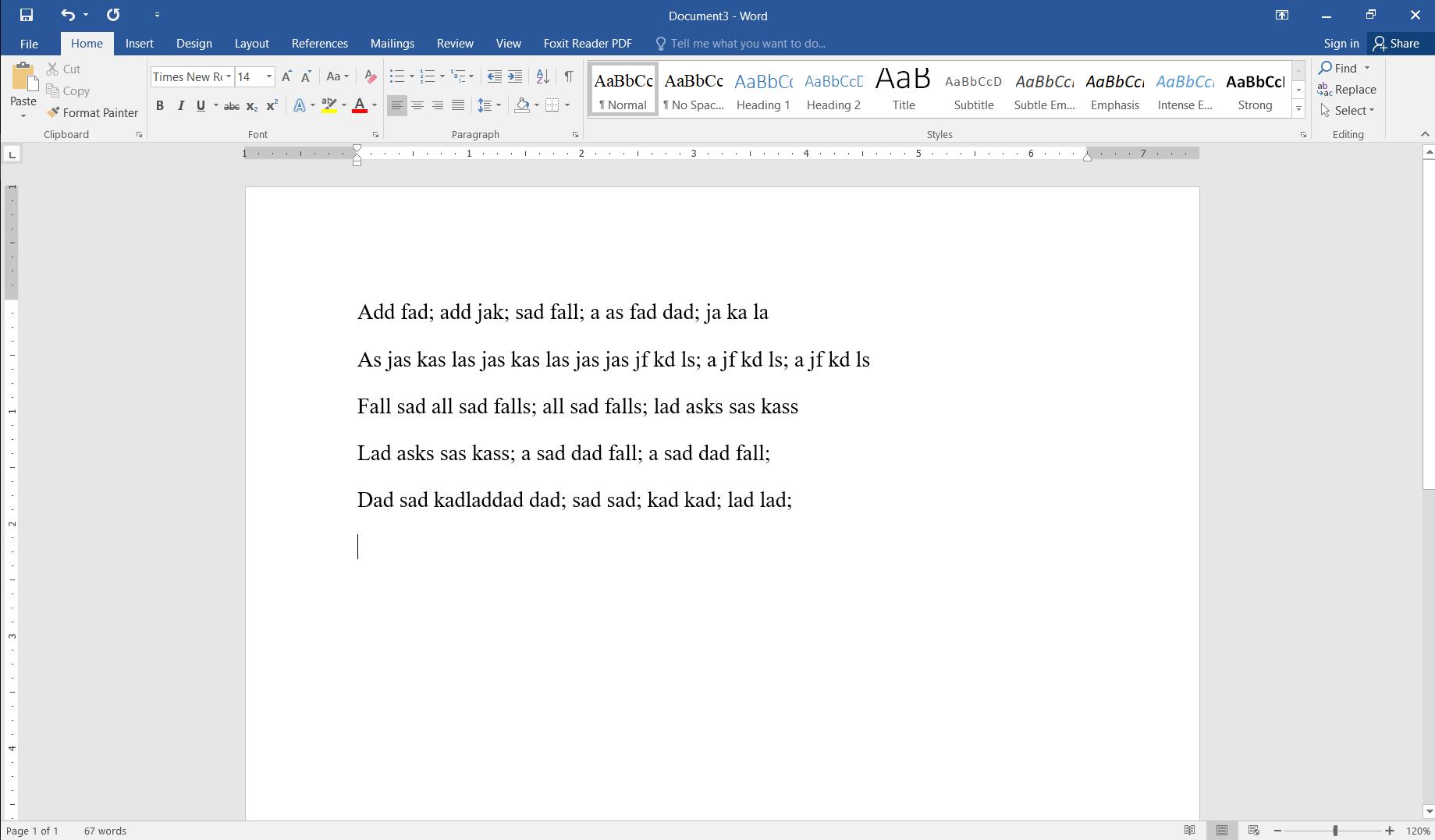The width and height of the screenshot is (1435, 840).
Task: Click the Save icon in title bar
Action: point(26,15)
